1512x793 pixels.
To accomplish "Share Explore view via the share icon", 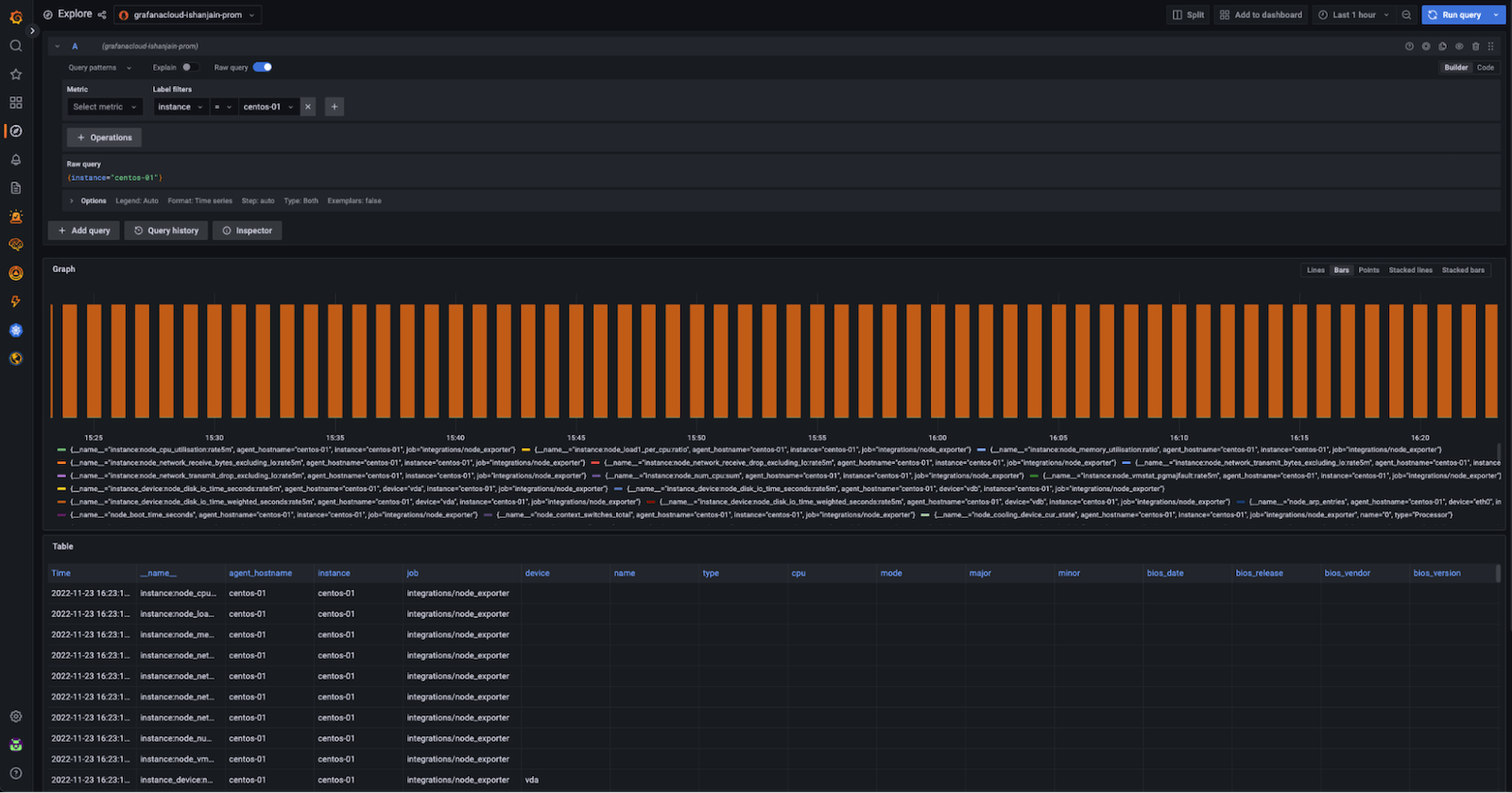I will 102,15.
